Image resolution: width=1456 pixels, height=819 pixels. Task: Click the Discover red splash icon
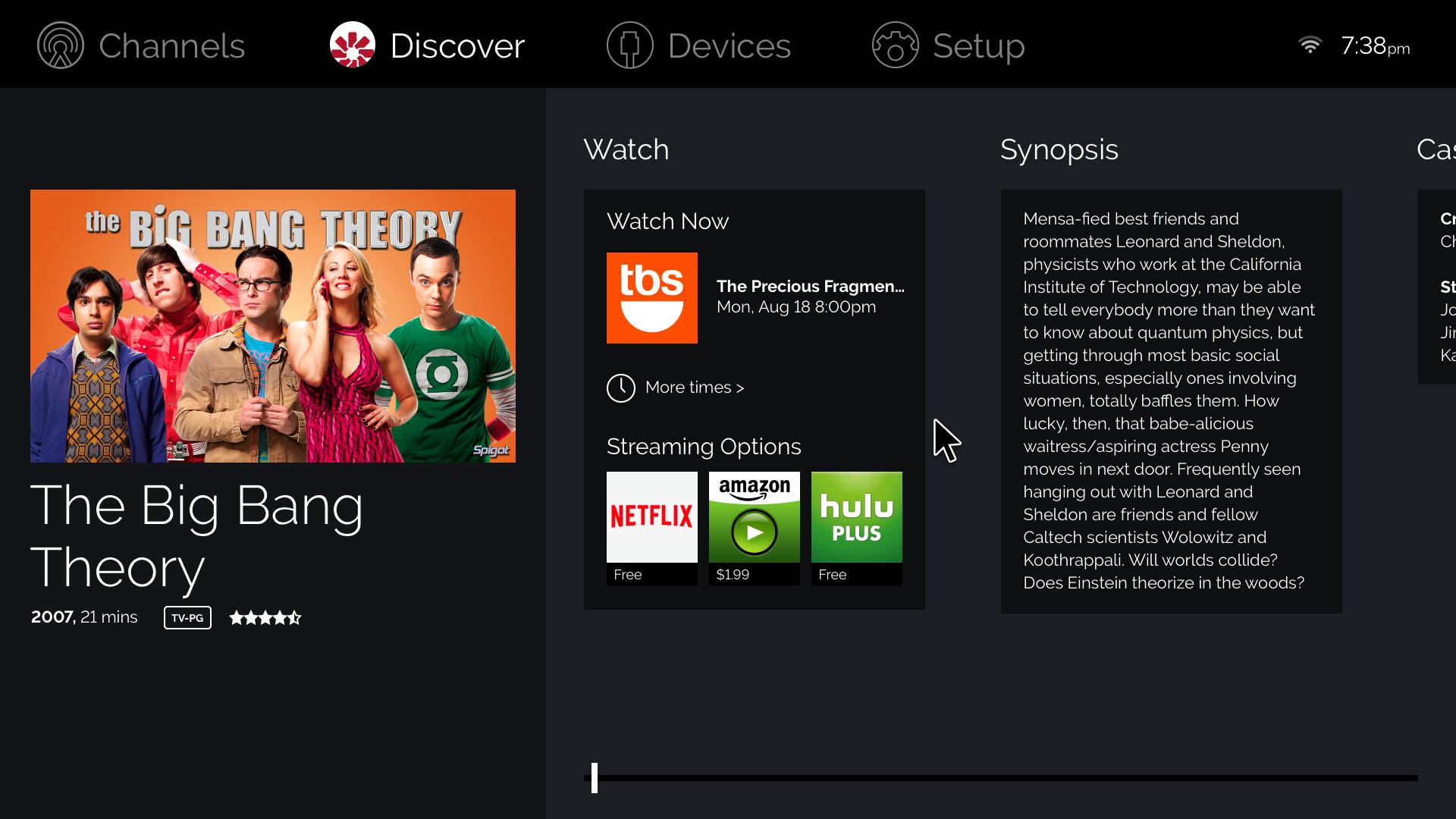tap(353, 45)
